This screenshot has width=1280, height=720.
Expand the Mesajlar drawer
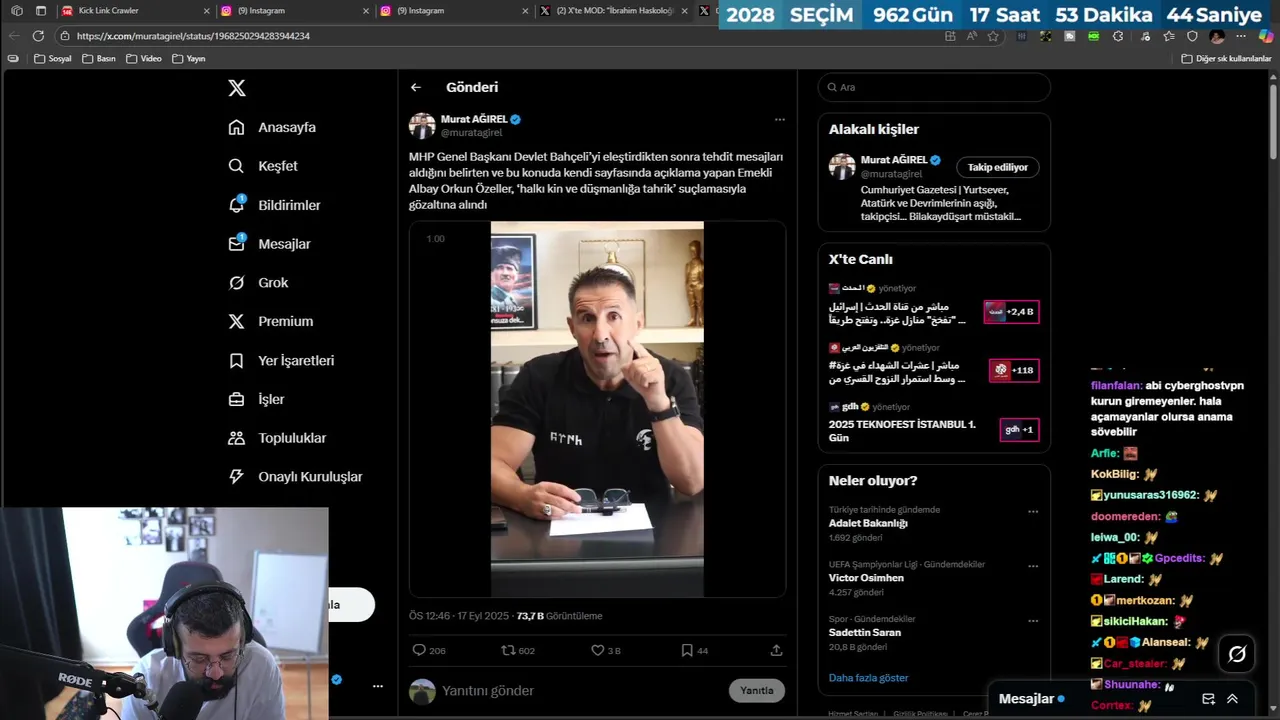click(x=1233, y=699)
